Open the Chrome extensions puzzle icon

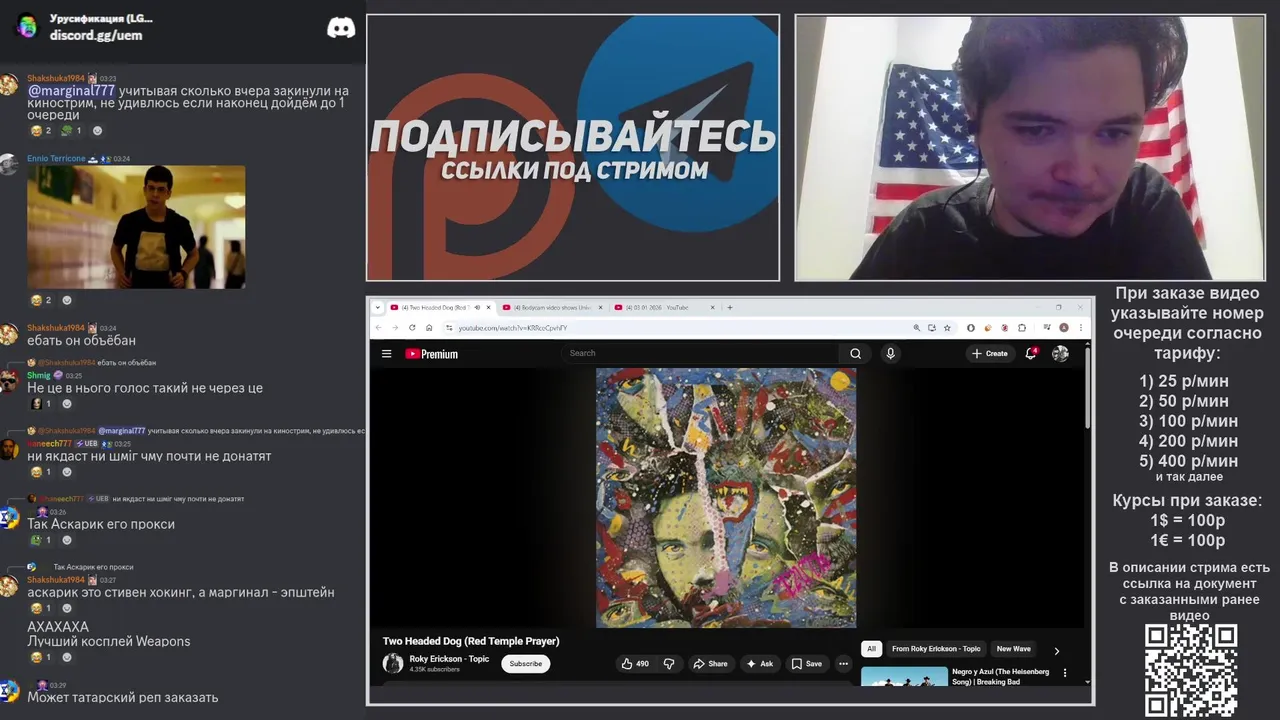pos(1021,328)
